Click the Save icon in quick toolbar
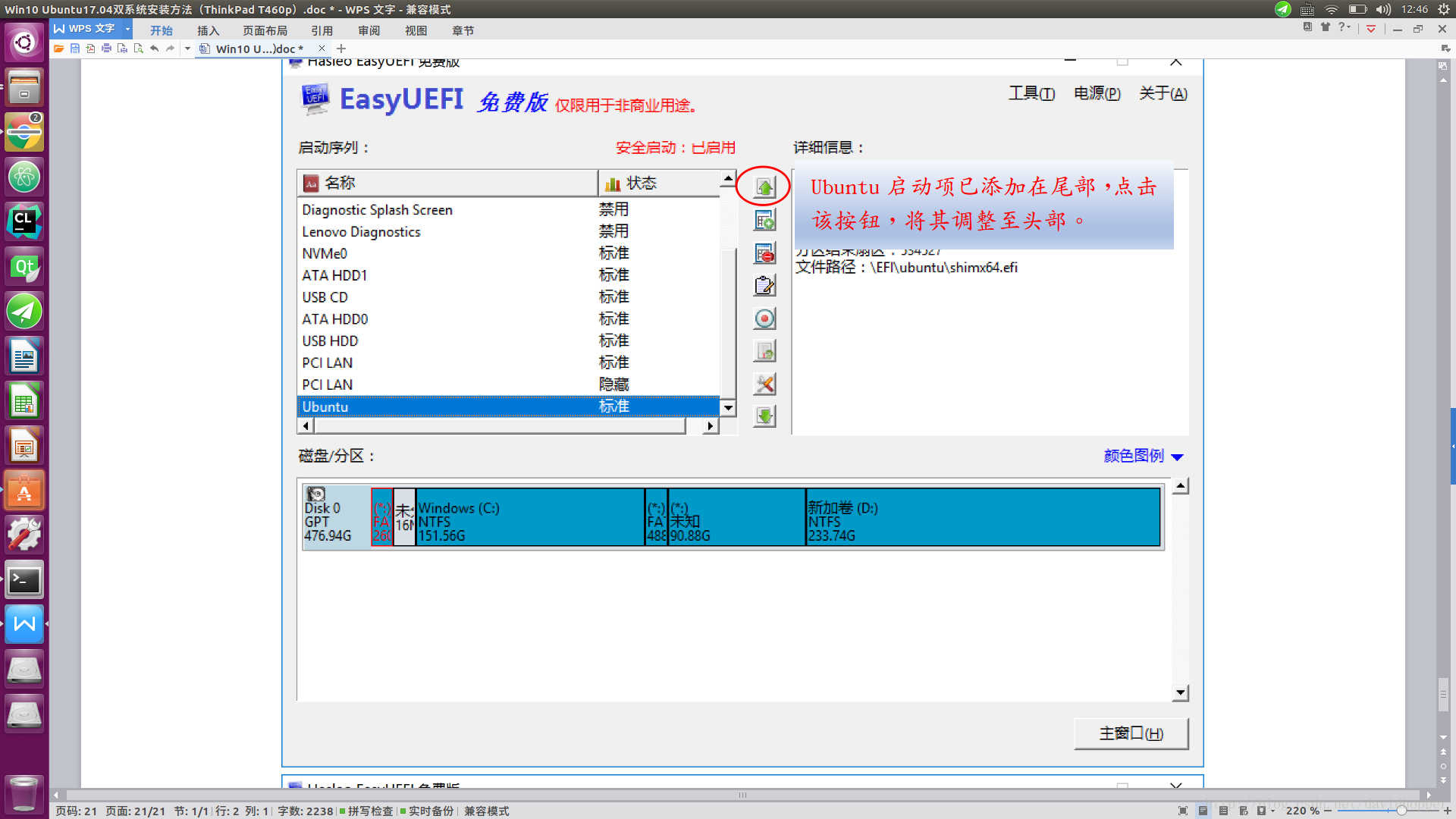Image resolution: width=1456 pixels, height=819 pixels. click(74, 49)
